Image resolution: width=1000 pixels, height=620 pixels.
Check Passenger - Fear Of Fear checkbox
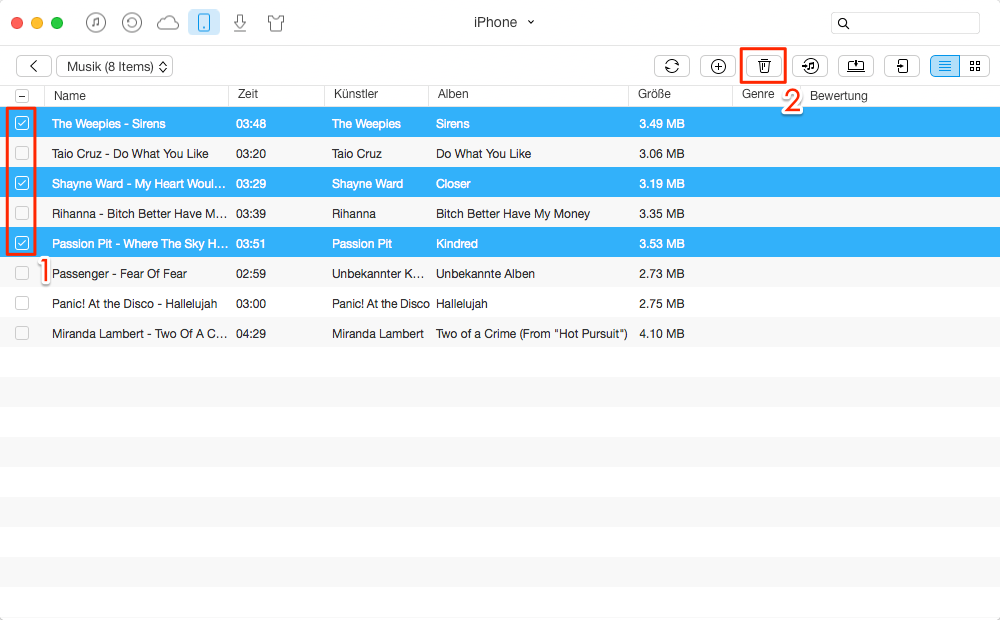point(22,273)
